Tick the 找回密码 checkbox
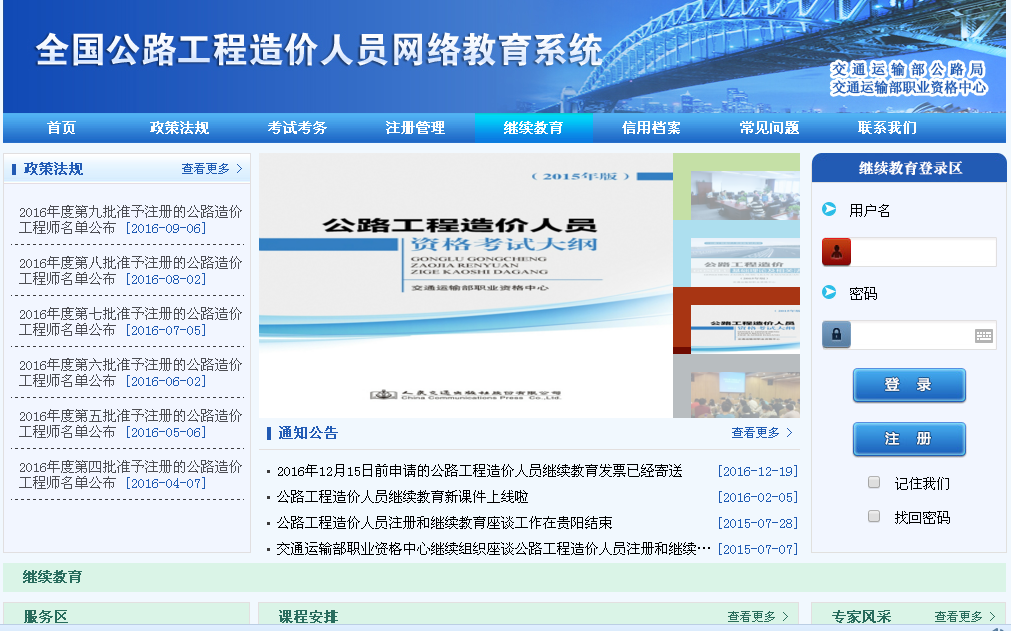The width and height of the screenshot is (1011, 631). (874, 517)
